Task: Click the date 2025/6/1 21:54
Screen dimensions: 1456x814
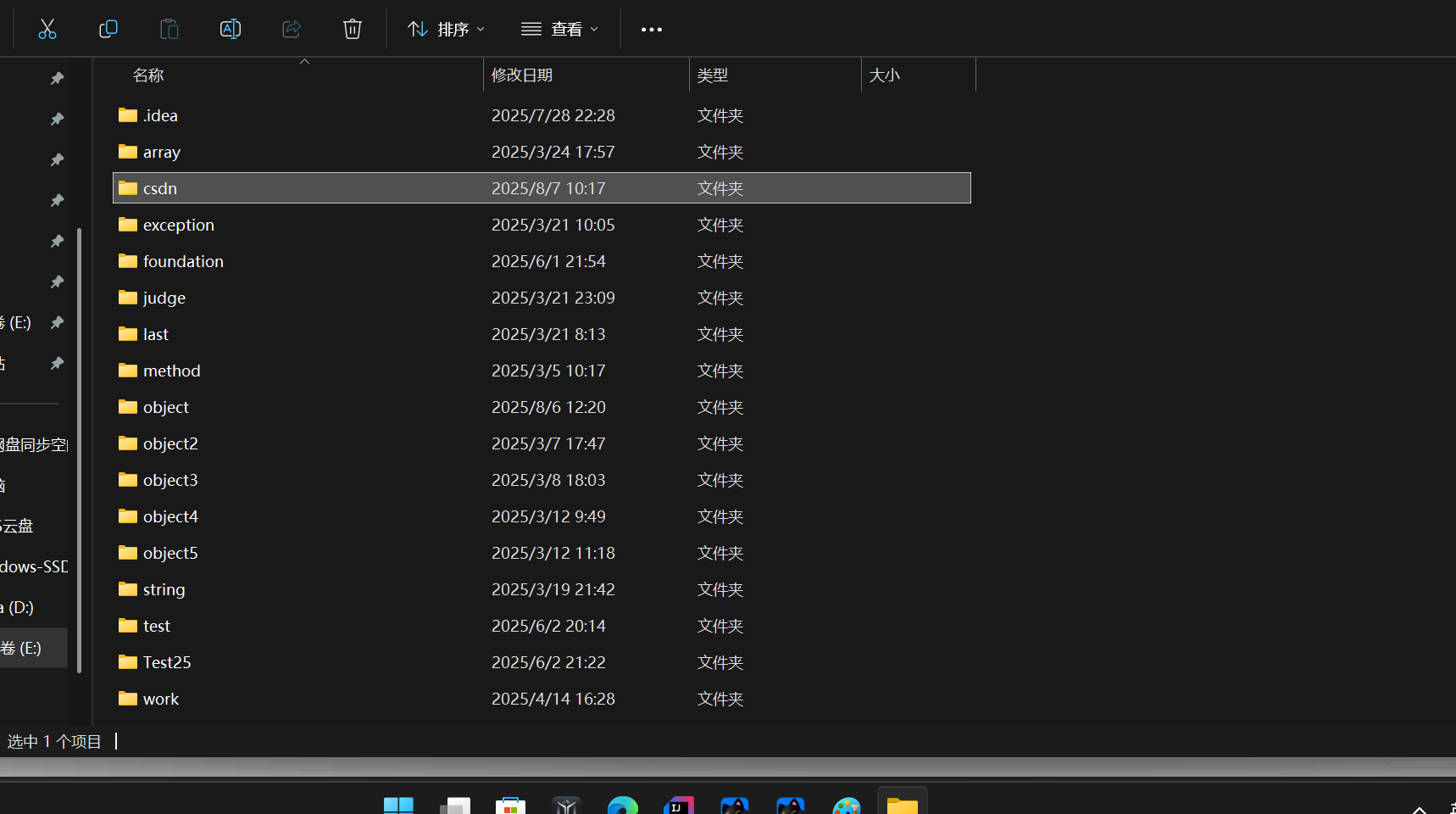Action: (548, 261)
